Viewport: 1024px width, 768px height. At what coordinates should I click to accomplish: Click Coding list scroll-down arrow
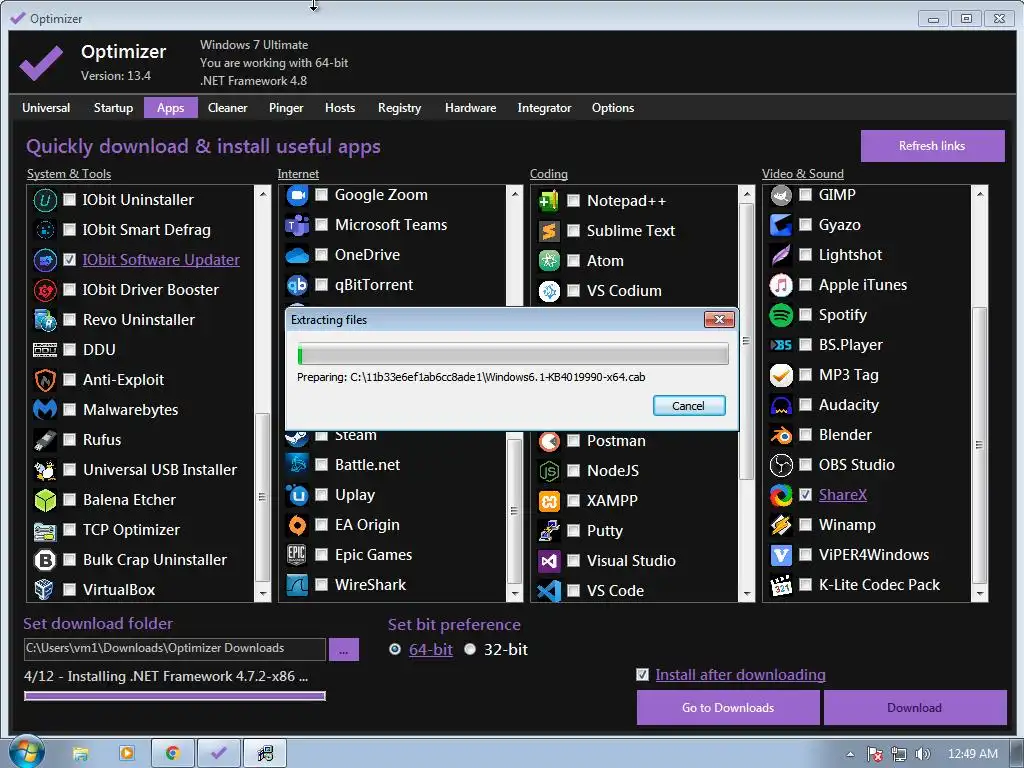click(746, 594)
